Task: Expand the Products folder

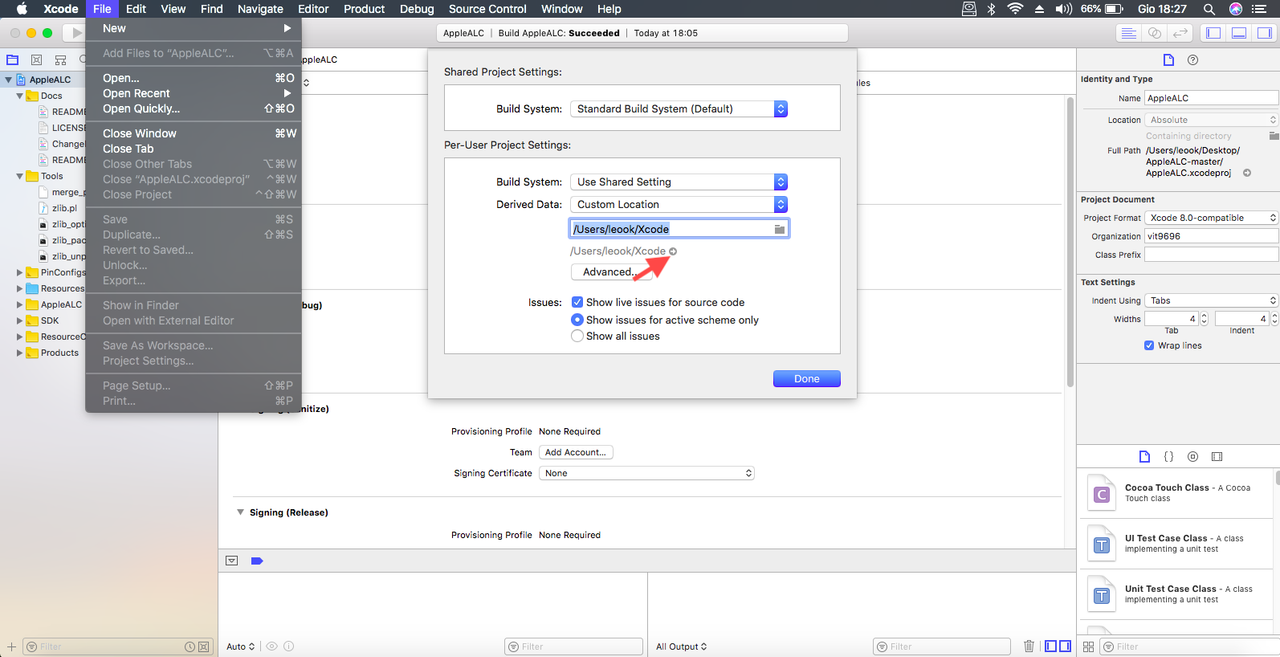Action: coord(20,352)
